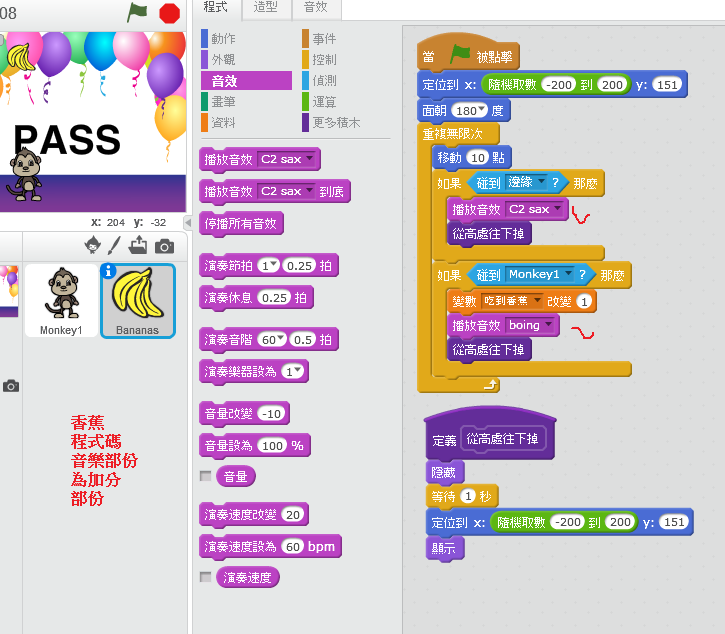Viewport: 725px width, 634px height.
Task: Switch to the 音效 tab at top
Action: pyautogui.click(x=315, y=7)
